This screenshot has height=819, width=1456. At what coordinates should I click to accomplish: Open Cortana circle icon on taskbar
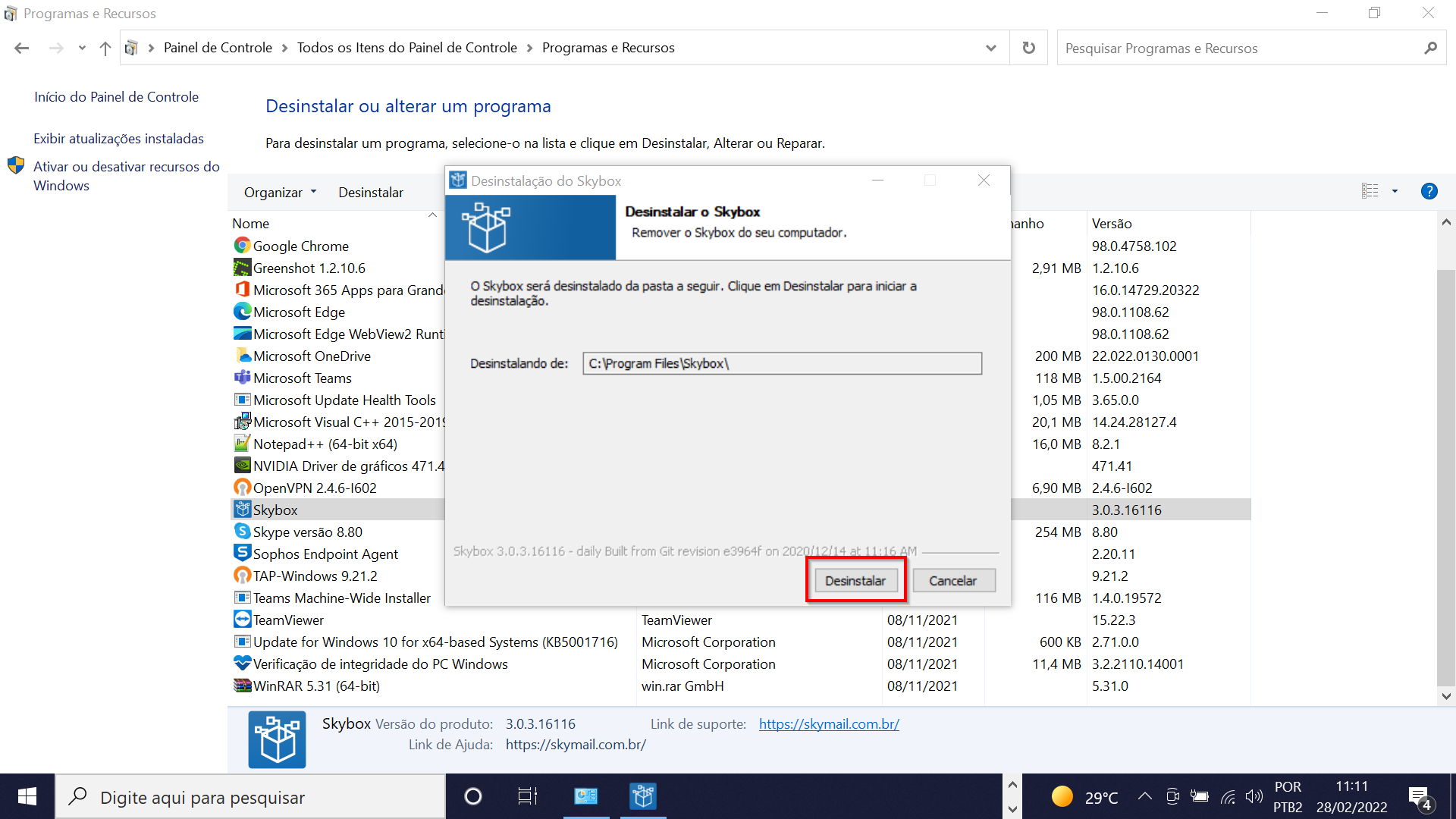[472, 796]
